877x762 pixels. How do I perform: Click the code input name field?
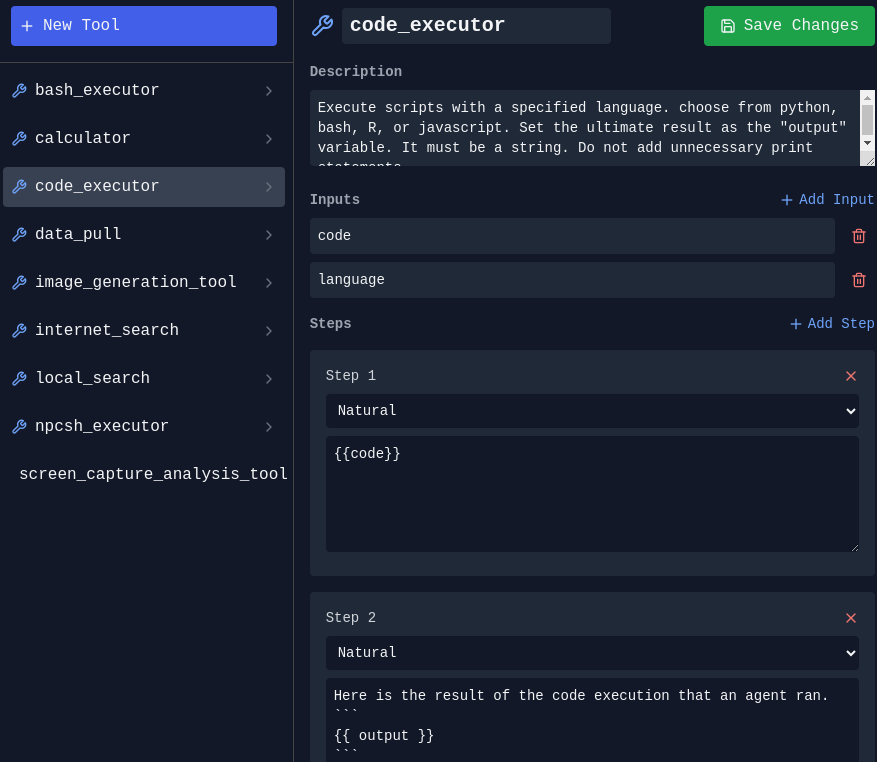point(572,236)
